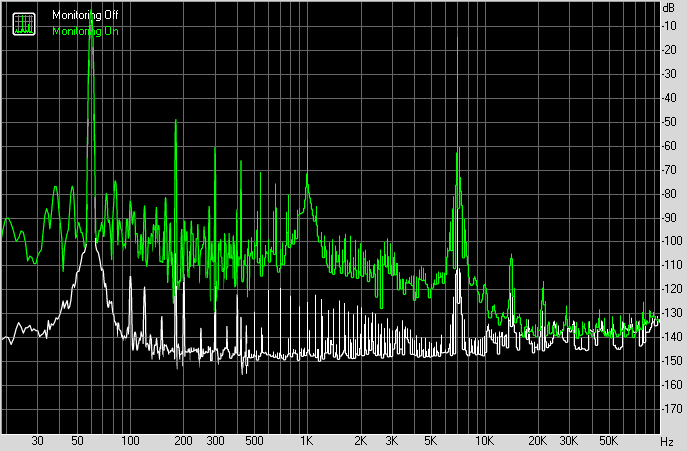Click the 5K frequency label

[x=431, y=440]
